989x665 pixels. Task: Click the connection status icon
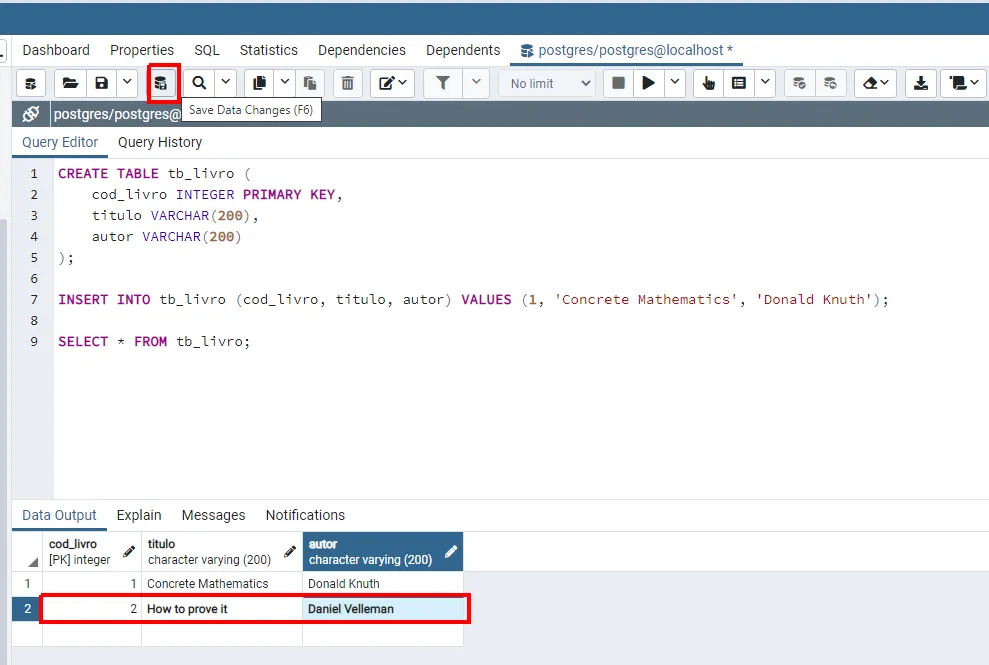pyautogui.click(x=30, y=114)
